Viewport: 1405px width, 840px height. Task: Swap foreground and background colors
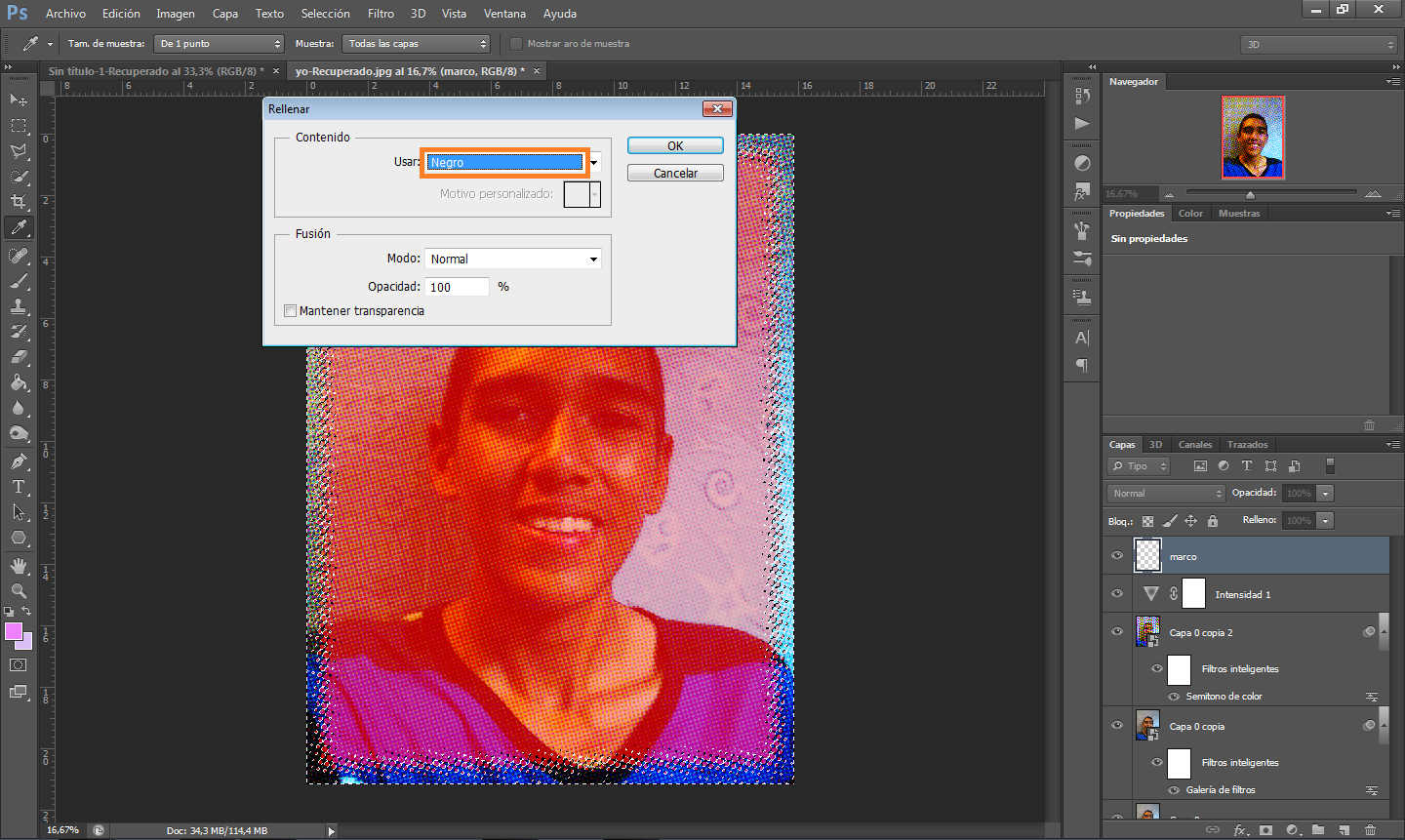[27, 611]
